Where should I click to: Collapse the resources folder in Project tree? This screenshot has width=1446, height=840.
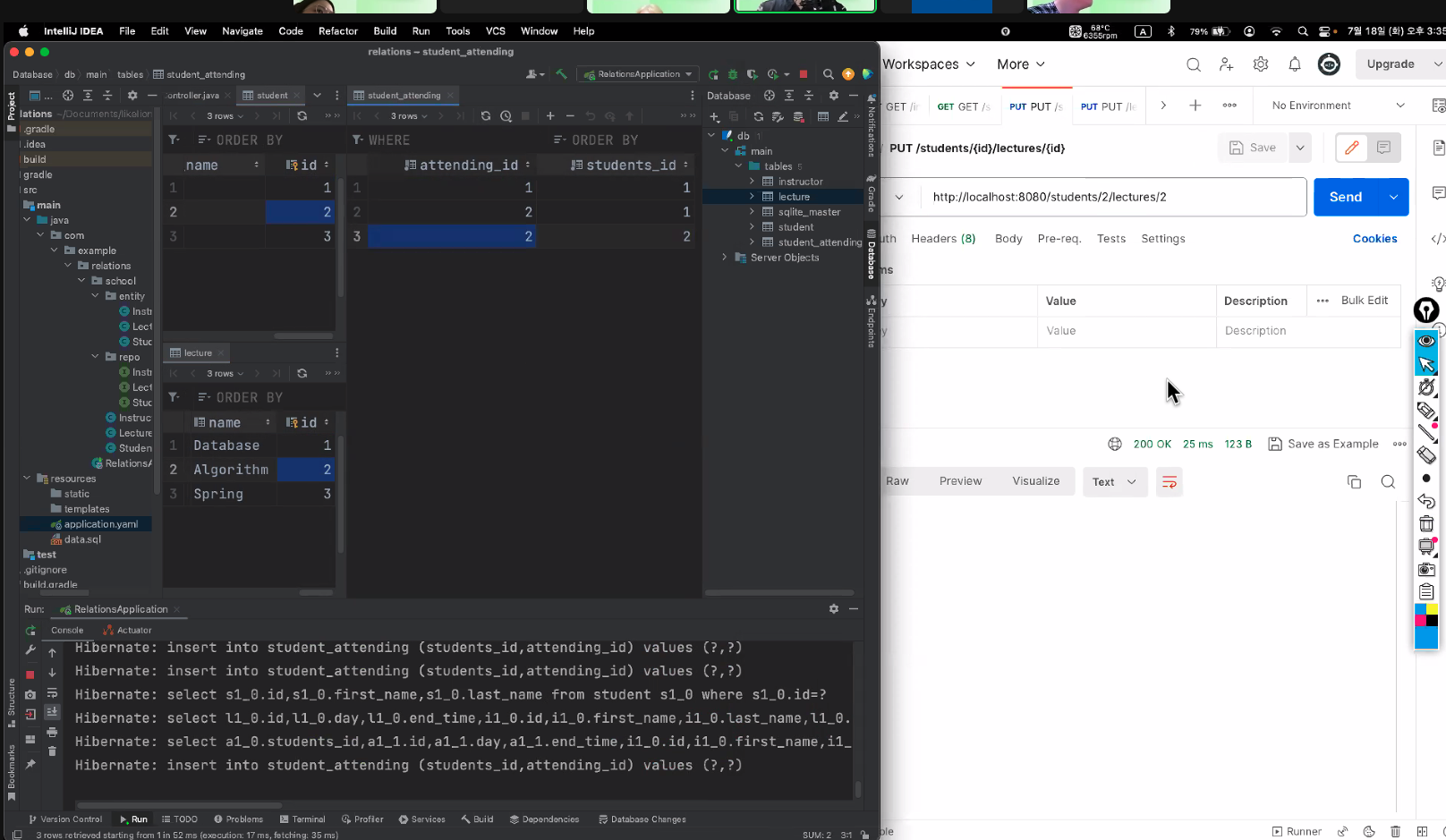[x=27, y=479]
